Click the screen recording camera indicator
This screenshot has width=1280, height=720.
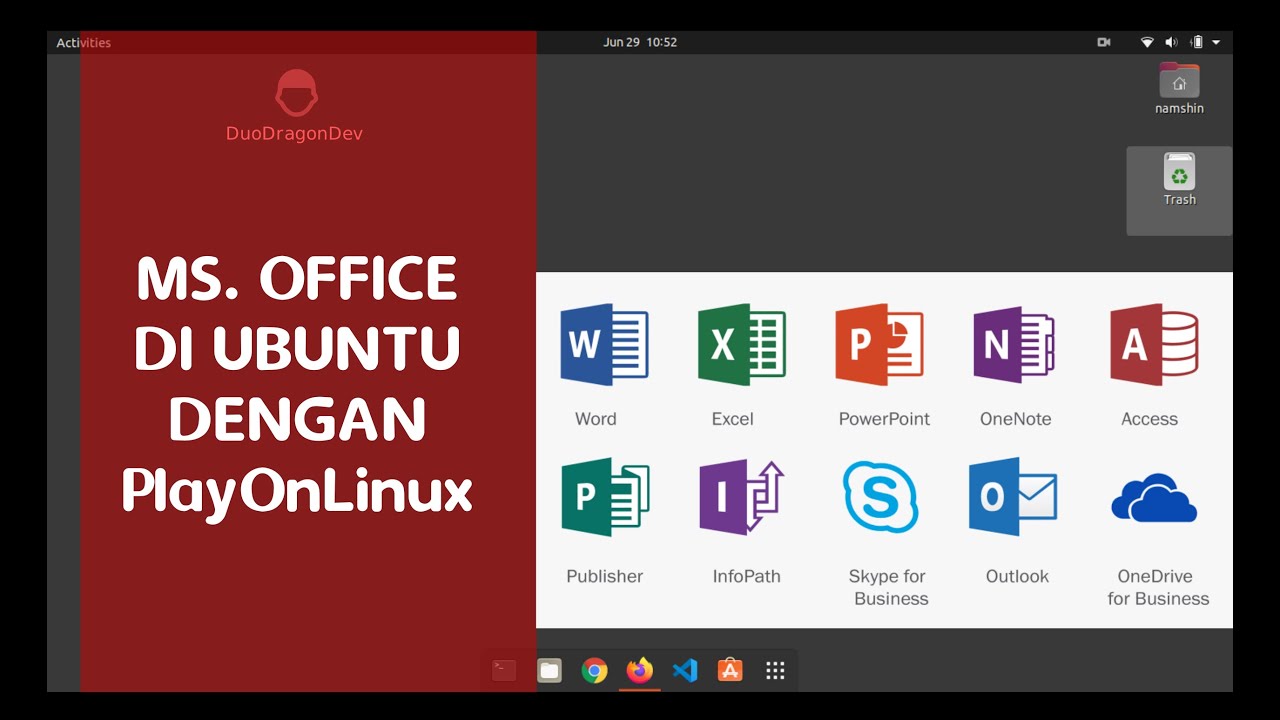click(x=1104, y=42)
